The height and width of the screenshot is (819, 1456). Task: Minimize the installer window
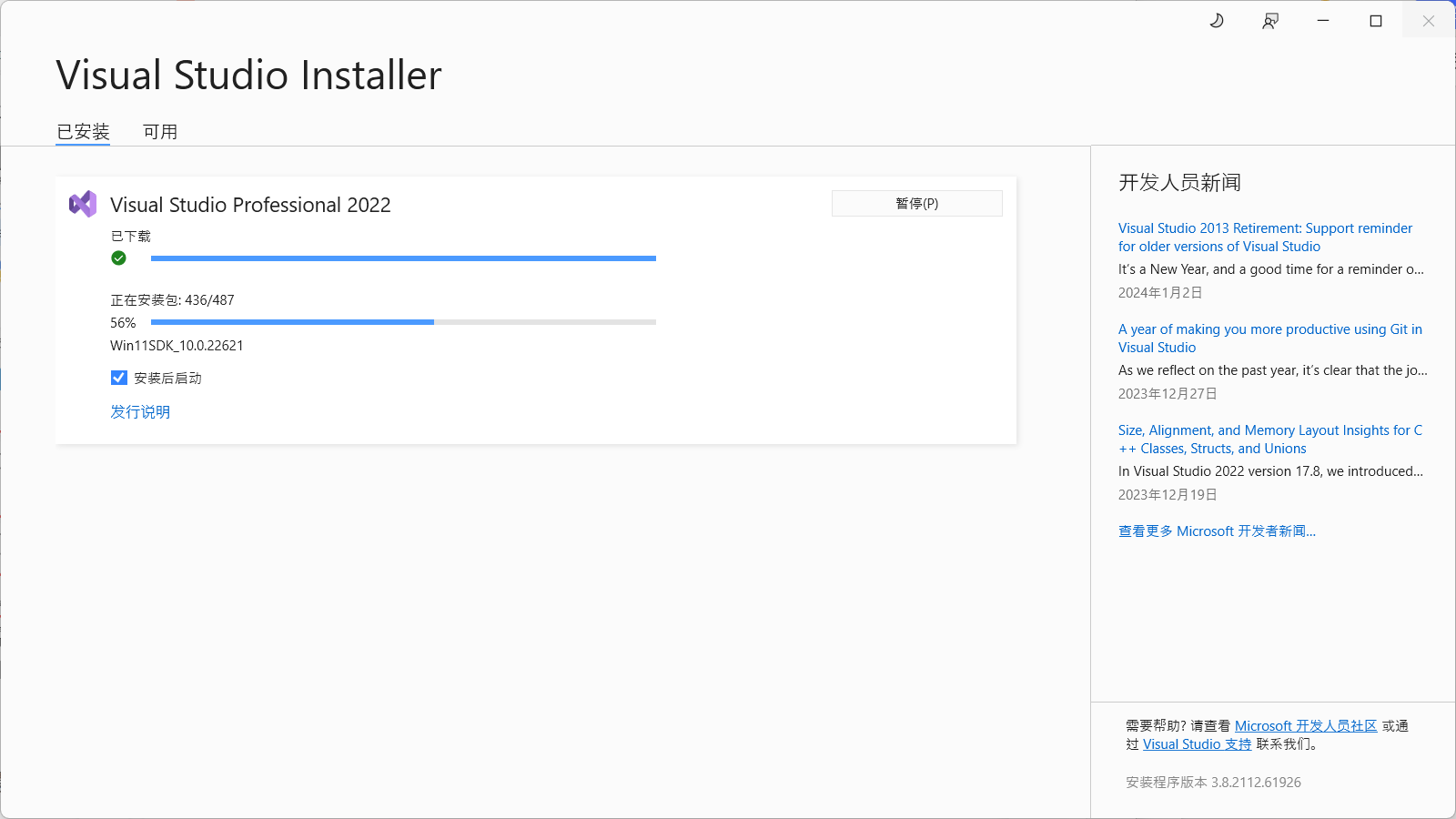coord(1323,21)
